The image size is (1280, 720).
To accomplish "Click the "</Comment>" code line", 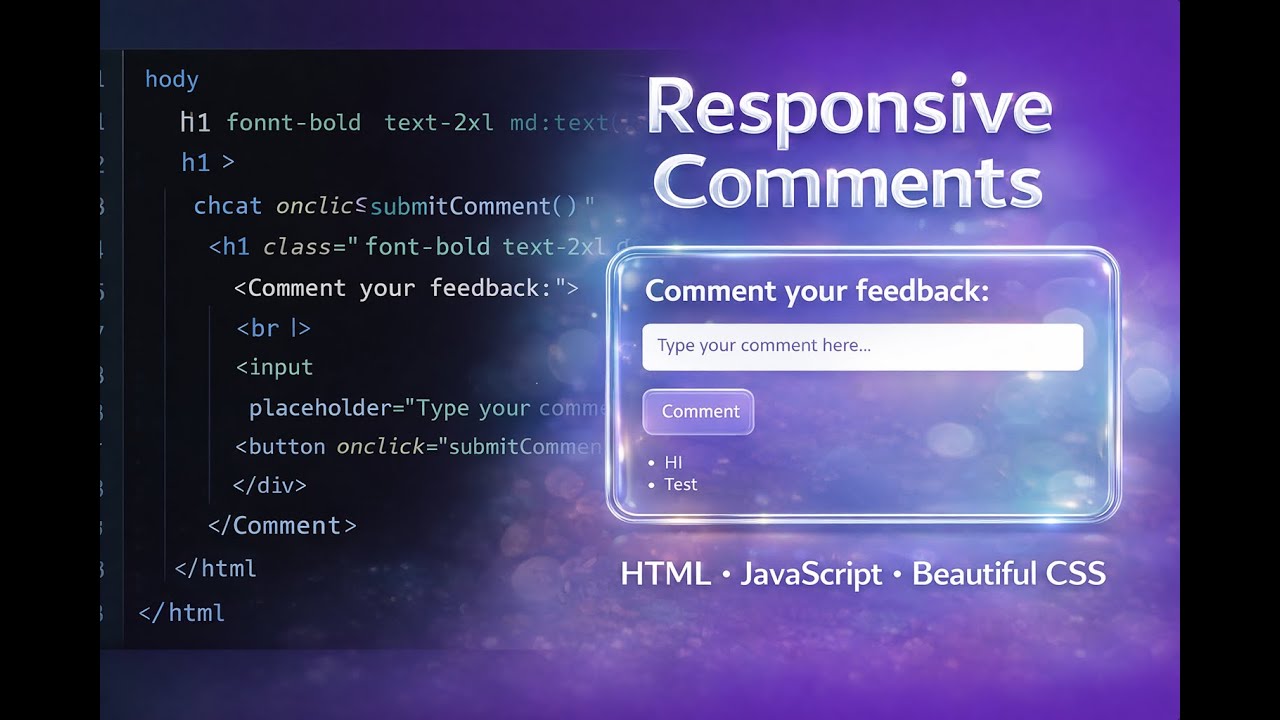I will pos(282,526).
